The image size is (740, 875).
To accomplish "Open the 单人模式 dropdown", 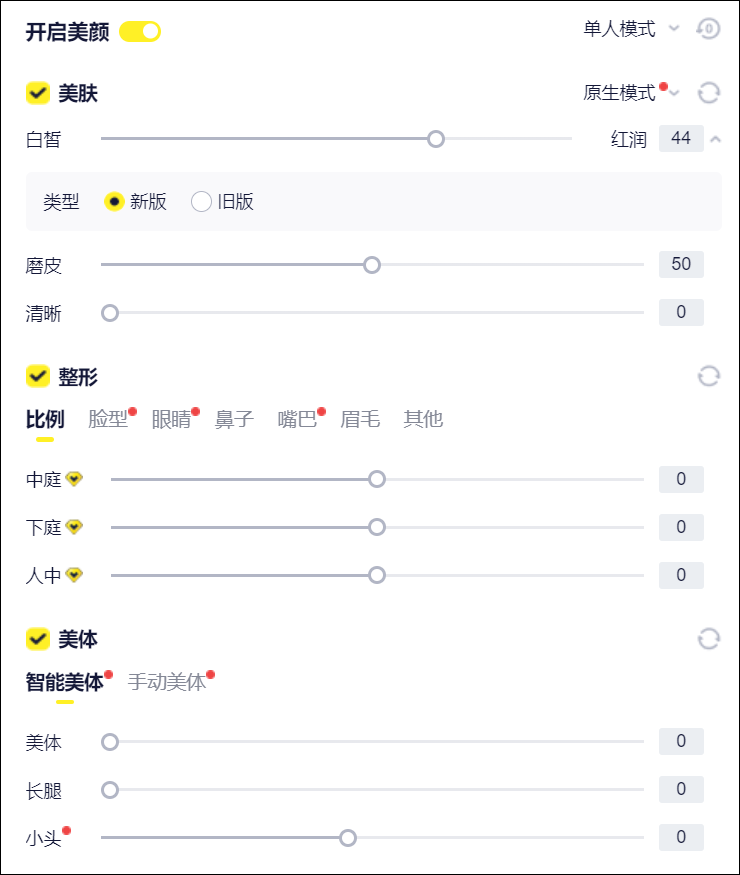I will (630, 29).
